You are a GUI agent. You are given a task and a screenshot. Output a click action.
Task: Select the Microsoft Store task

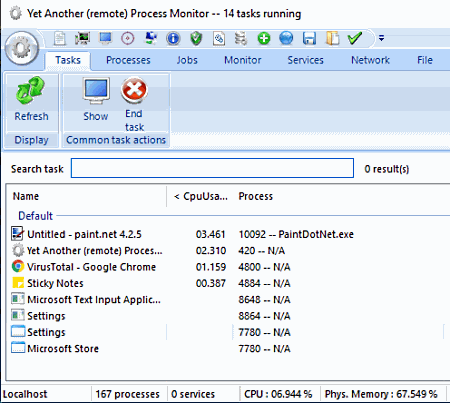point(63,349)
